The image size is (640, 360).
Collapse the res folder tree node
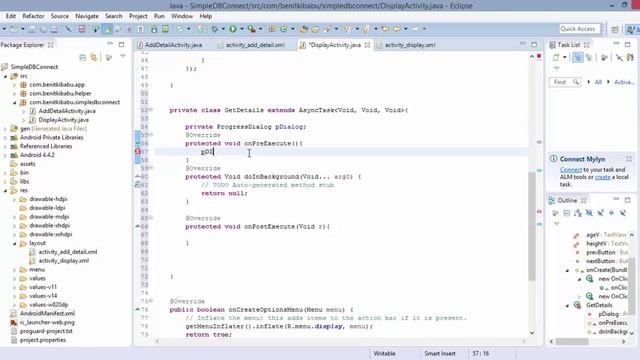(x=6, y=190)
